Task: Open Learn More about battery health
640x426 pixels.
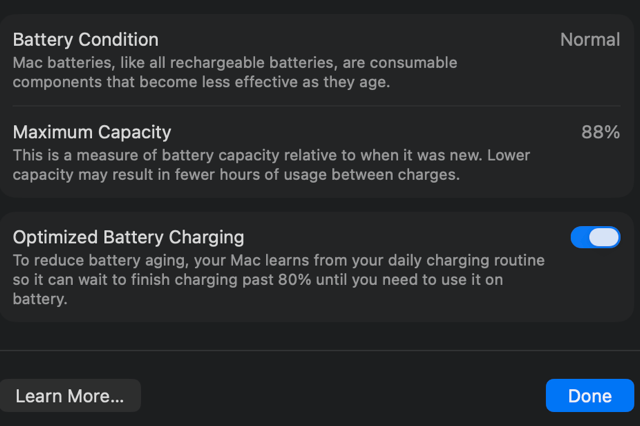Action: [x=70, y=396]
